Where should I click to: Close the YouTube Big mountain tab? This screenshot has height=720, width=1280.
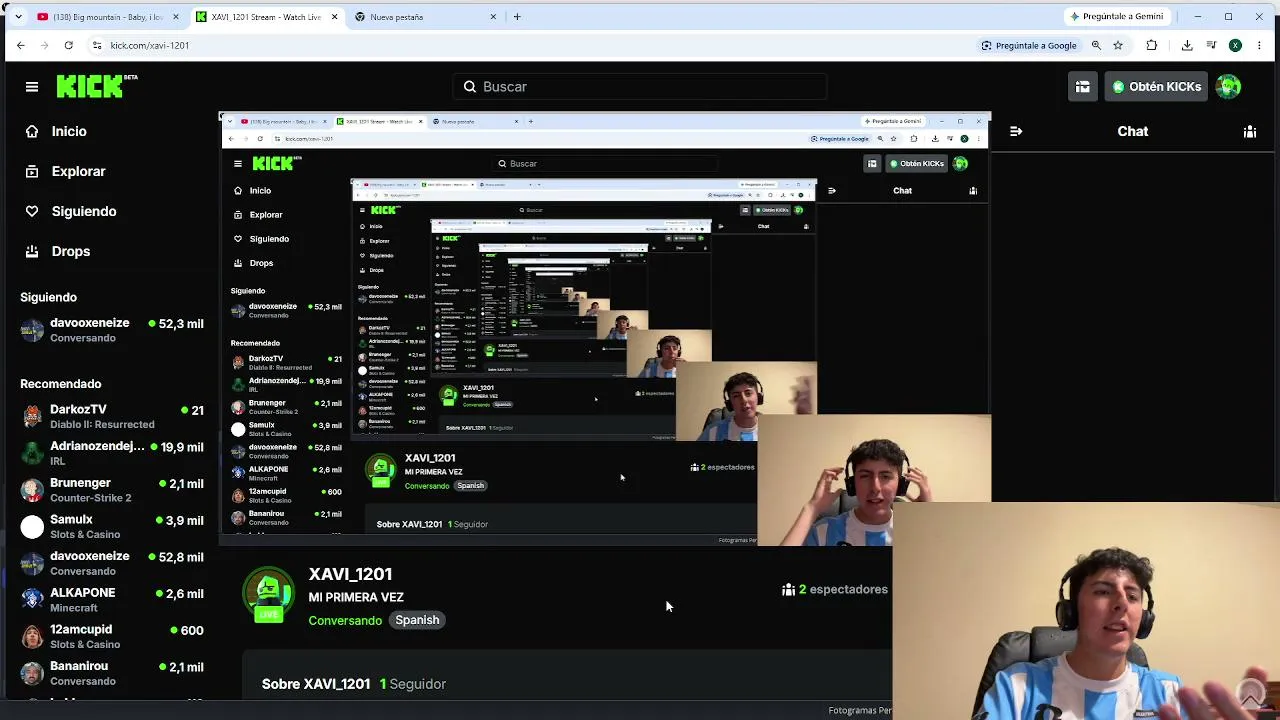click(176, 17)
